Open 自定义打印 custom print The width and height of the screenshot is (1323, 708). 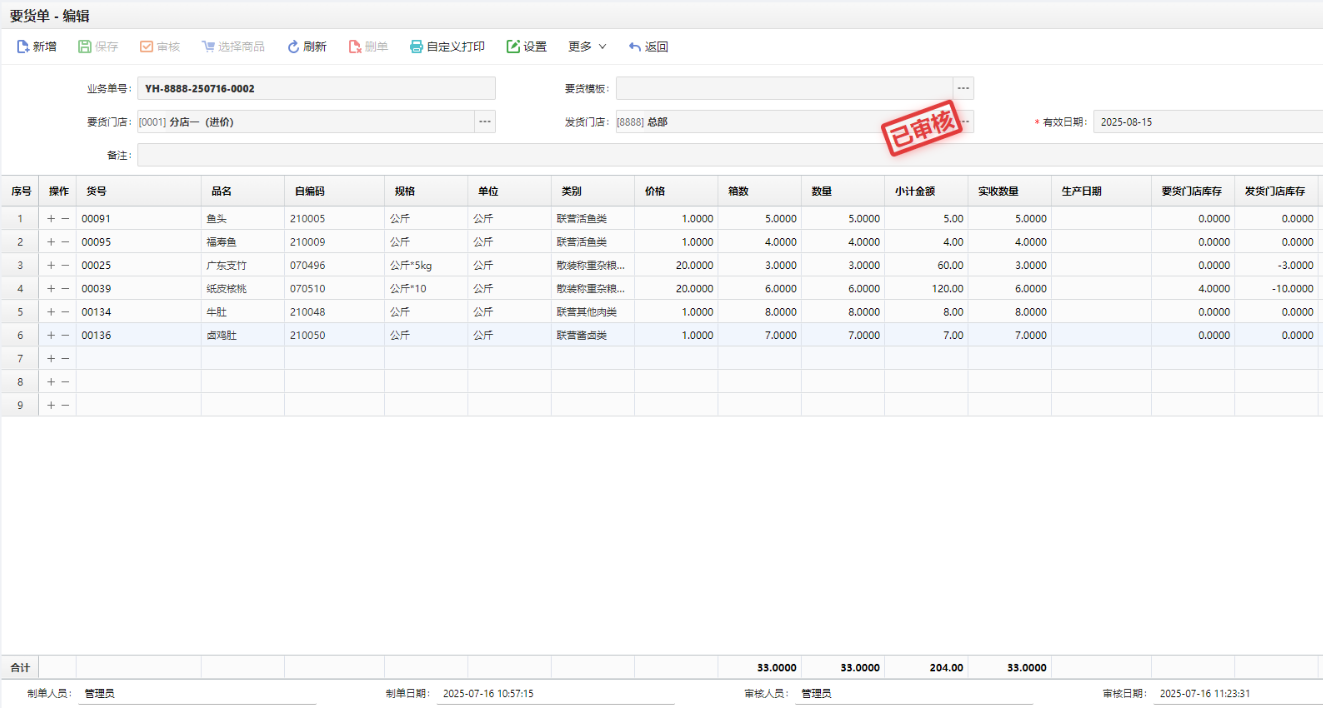[447, 47]
